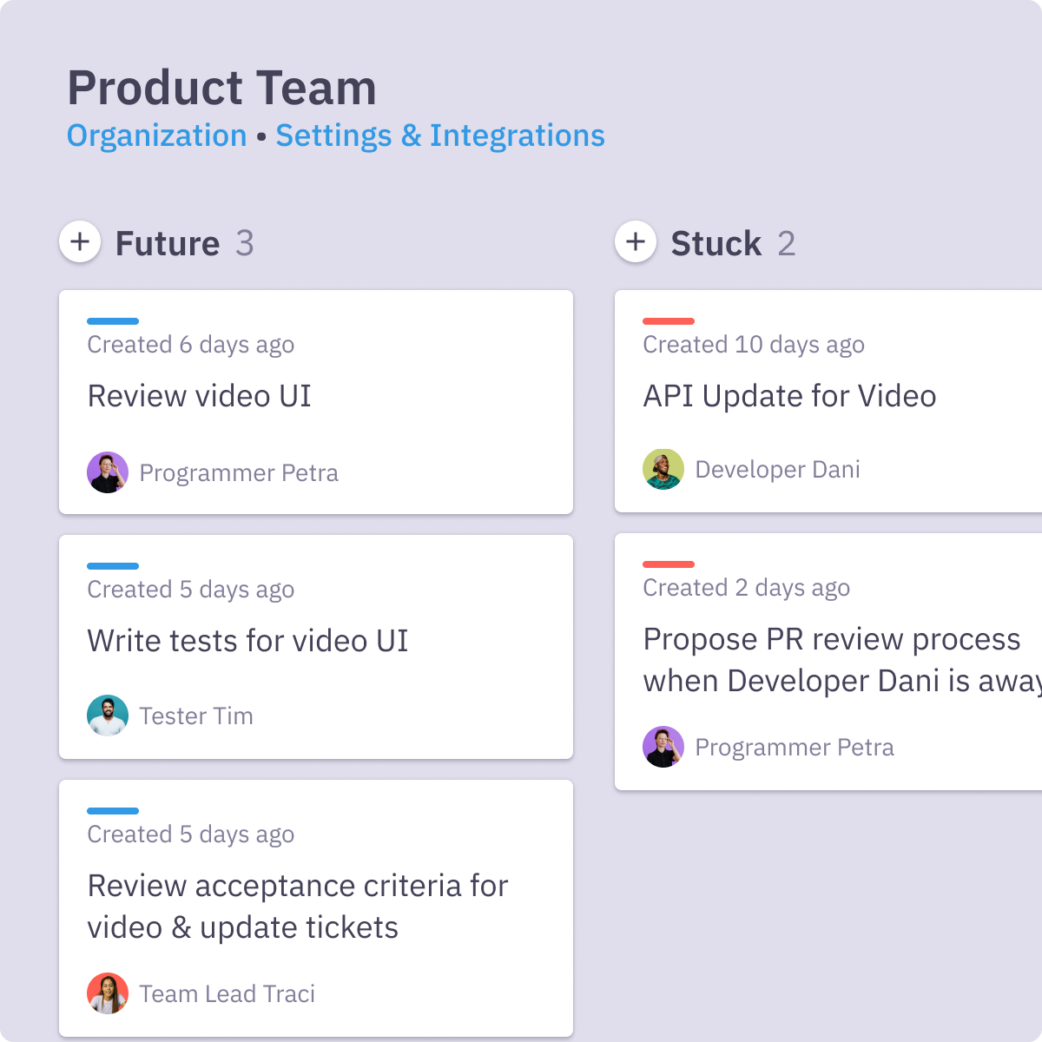This screenshot has height=1042, width=1042.
Task: Click Developer Dani's avatar image
Action: 663,469
